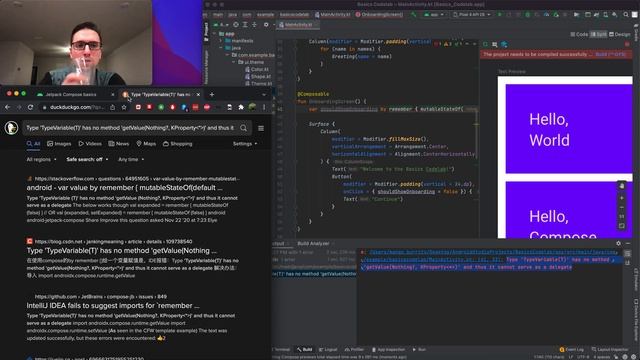This screenshot has height=360, width=640.
Task: Open the blog.csdn.net TypeVariable result
Action: pos(122,251)
